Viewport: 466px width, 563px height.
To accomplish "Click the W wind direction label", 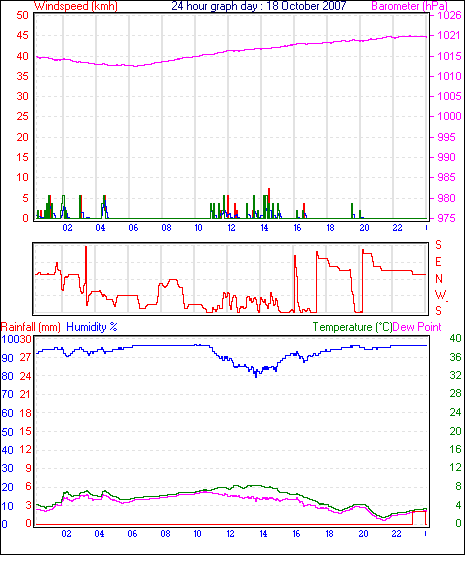I will (440, 295).
